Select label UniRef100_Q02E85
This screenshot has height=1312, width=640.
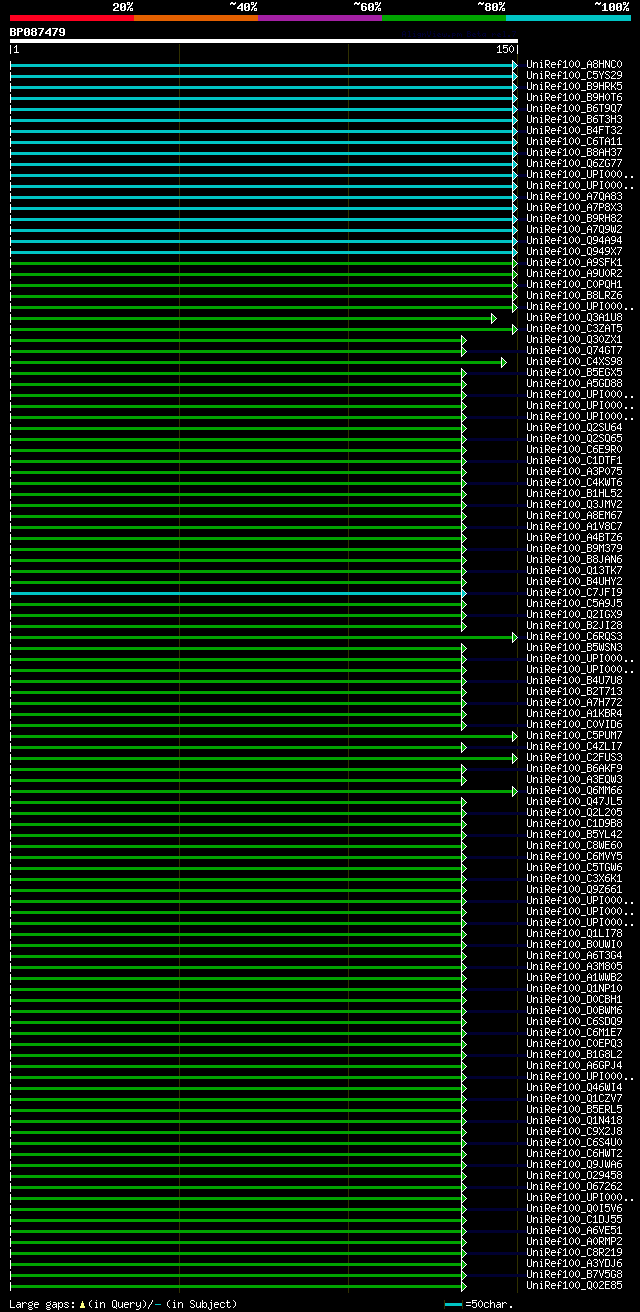[574, 1285]
